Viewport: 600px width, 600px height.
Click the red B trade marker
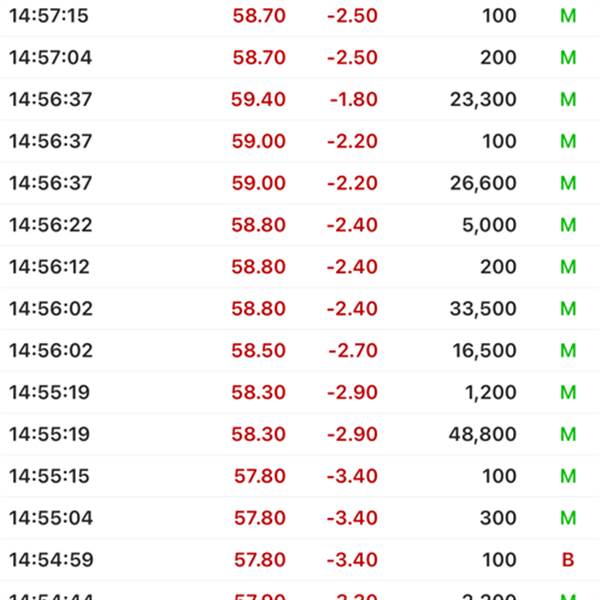[568, 560]
